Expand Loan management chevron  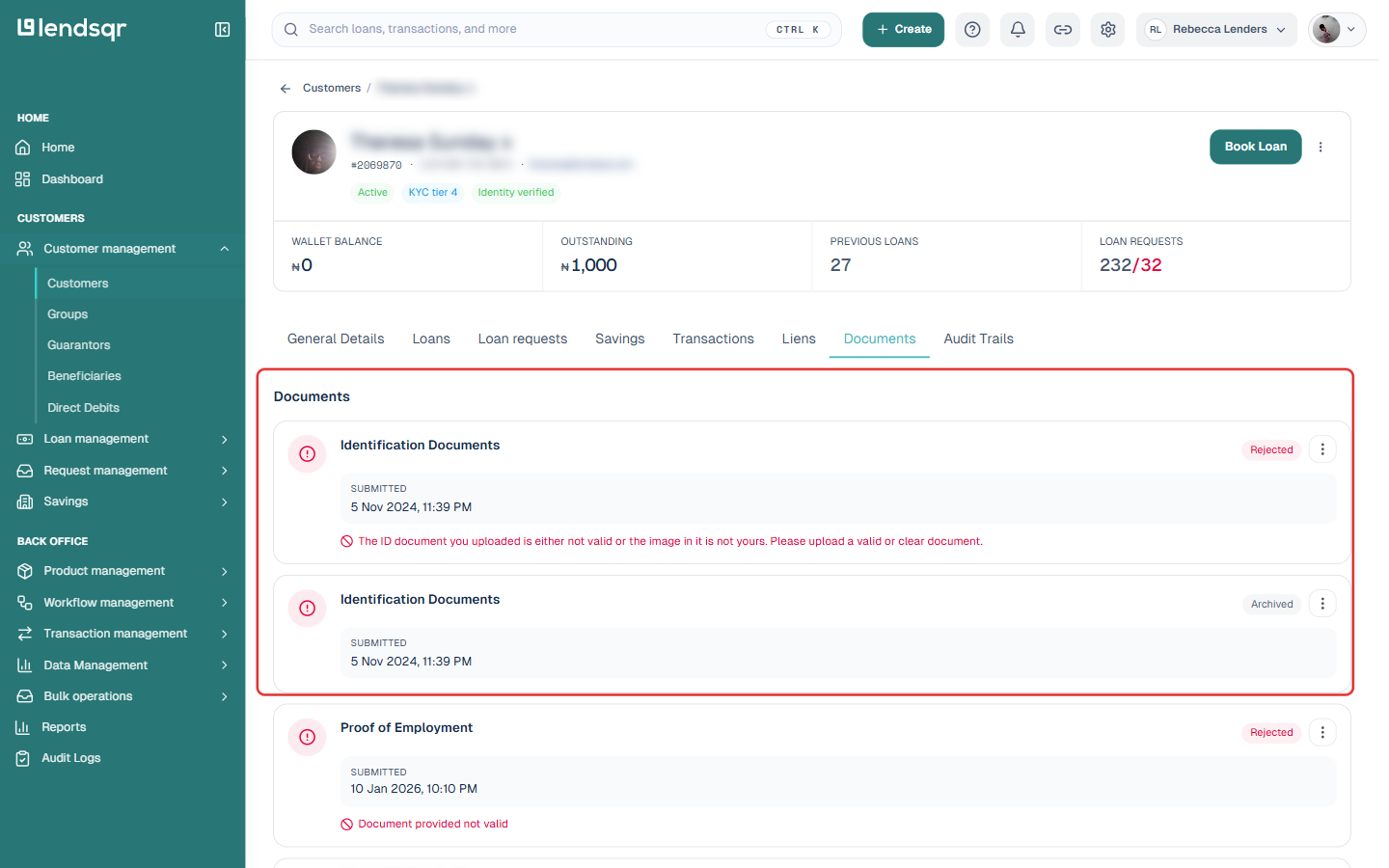point(225,439)
